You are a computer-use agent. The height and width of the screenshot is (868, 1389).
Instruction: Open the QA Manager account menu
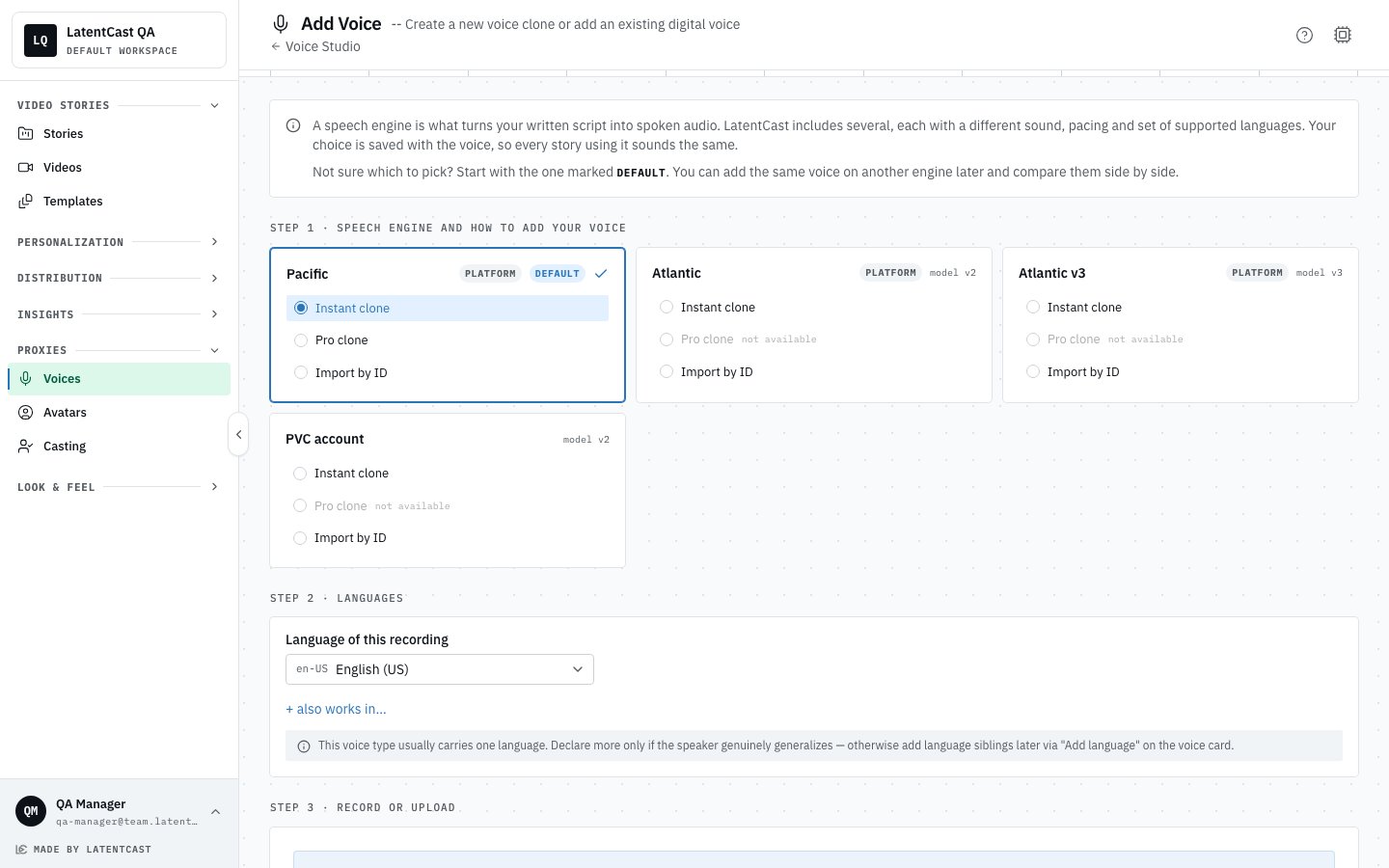119,812
